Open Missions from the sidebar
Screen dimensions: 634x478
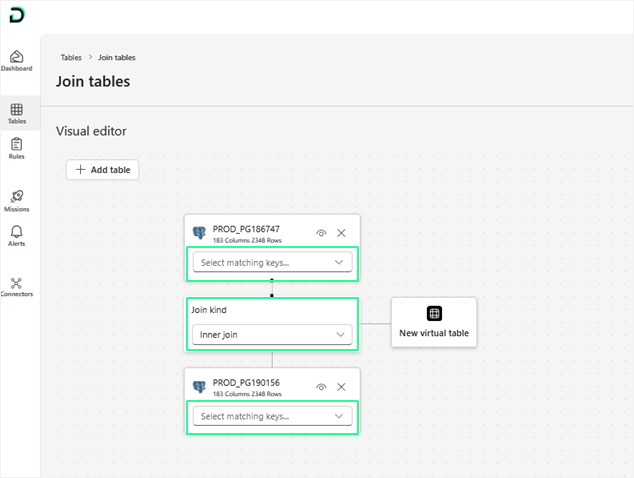pos(17,201)
